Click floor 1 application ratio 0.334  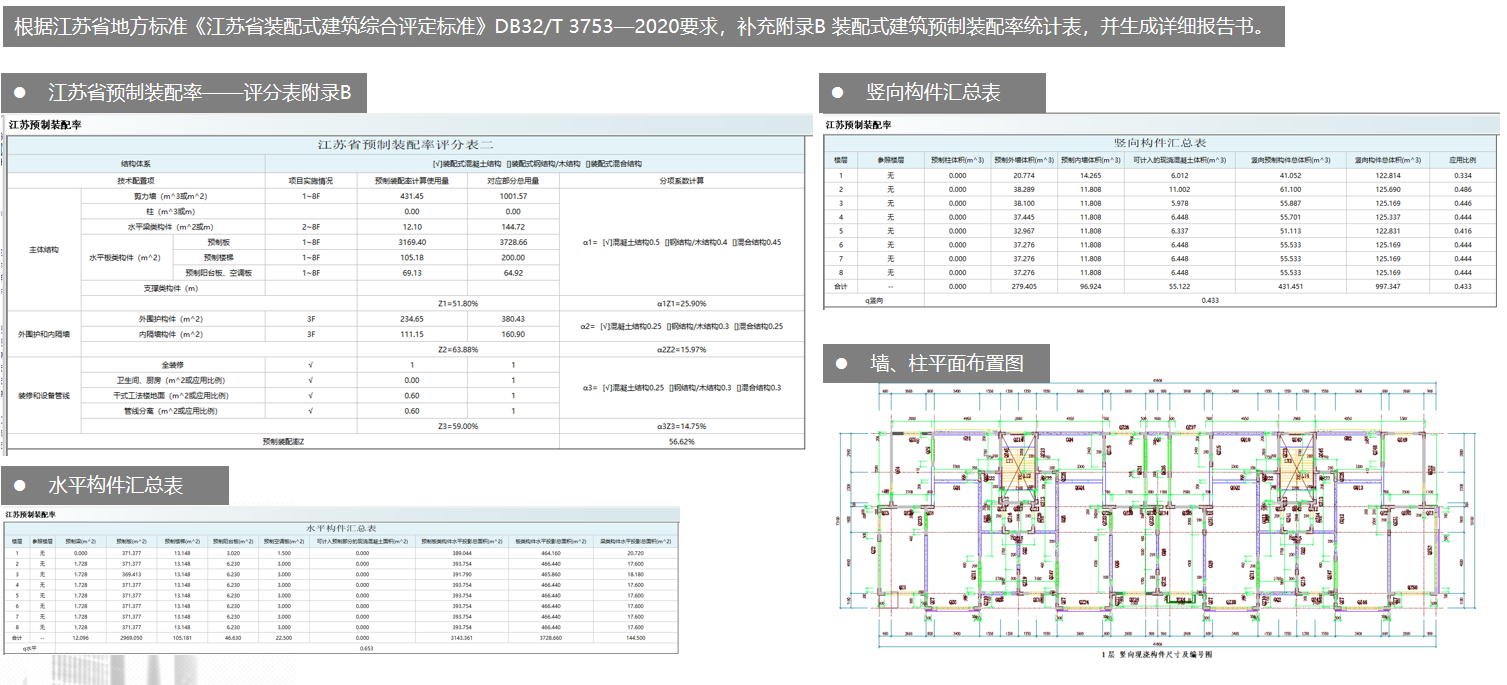(x=1464, y=175)
